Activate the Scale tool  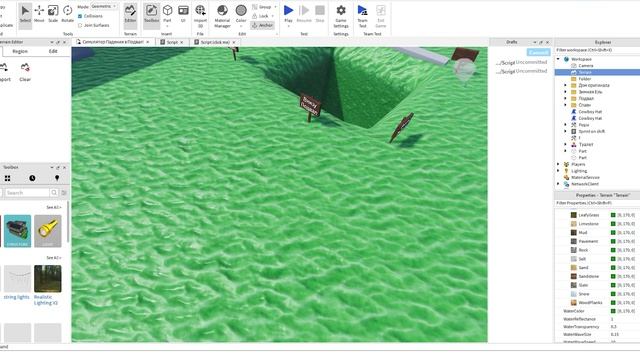pyautogui.click(x=53, y=15)
